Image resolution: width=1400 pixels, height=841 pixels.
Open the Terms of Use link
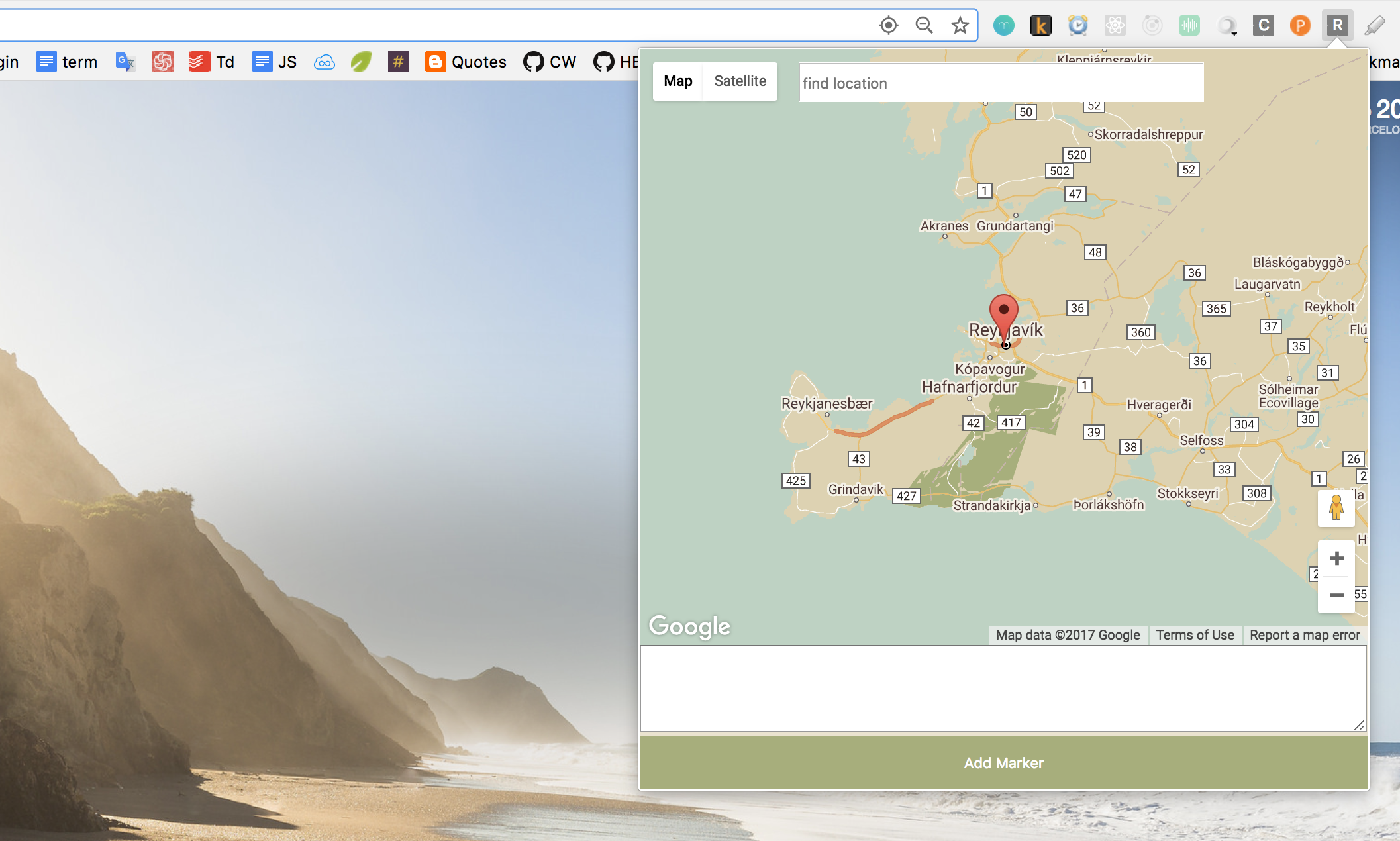(x=1195, y=635)
